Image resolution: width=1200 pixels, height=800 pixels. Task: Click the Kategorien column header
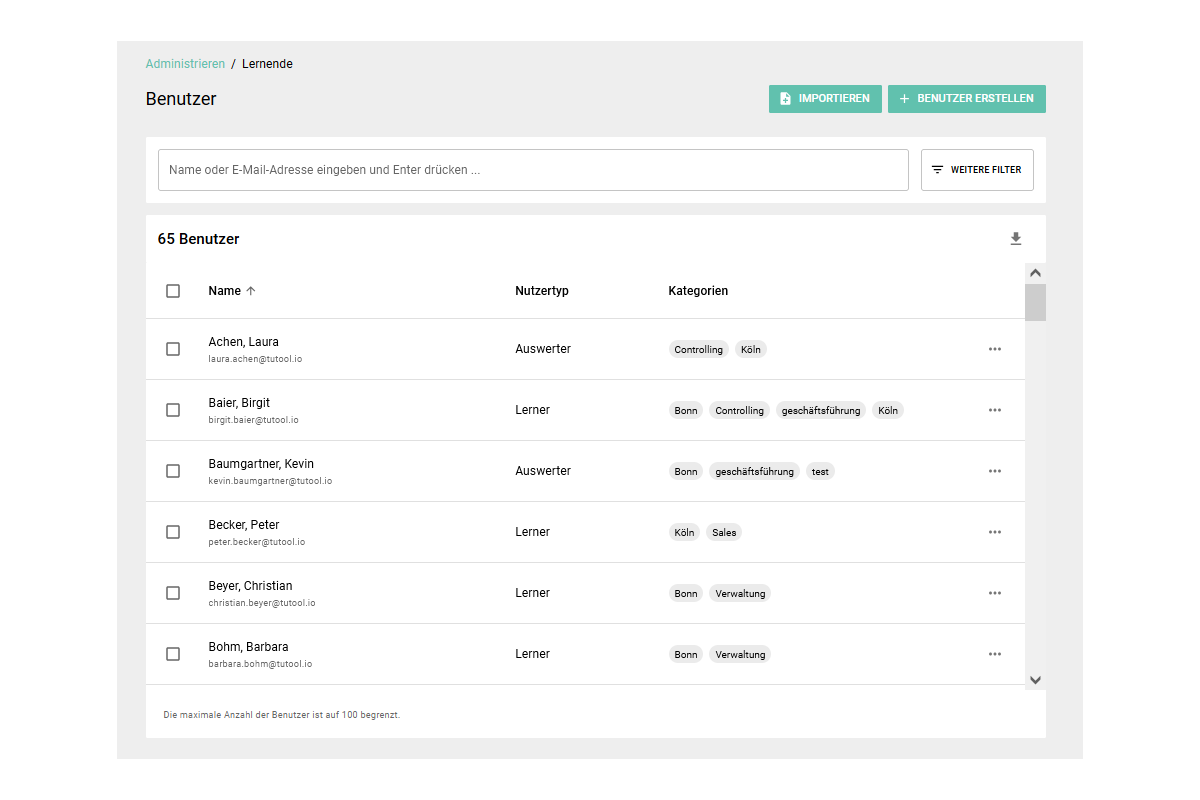point(698,291)
